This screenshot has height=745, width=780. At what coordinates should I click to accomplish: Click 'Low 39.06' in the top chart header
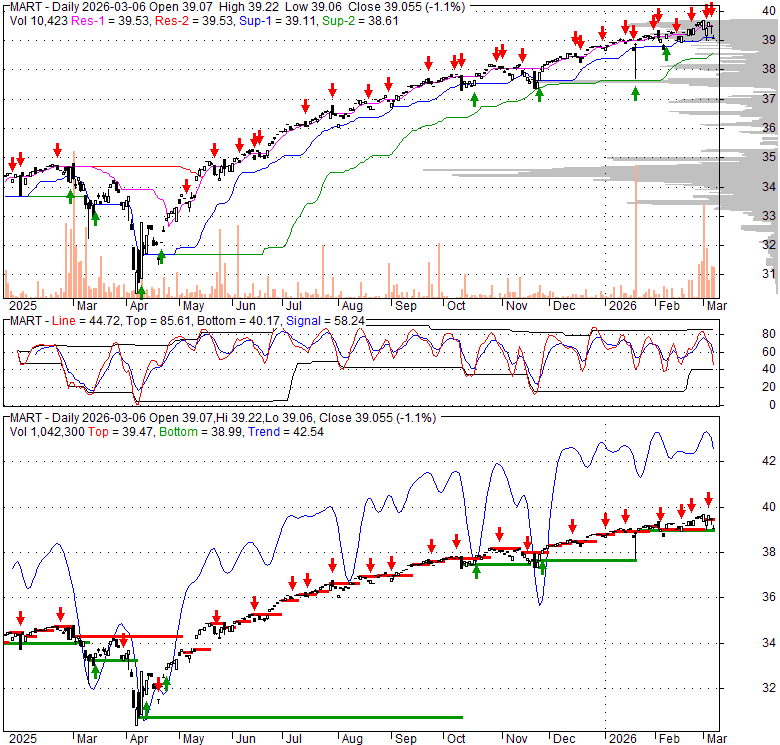[314, 7]
